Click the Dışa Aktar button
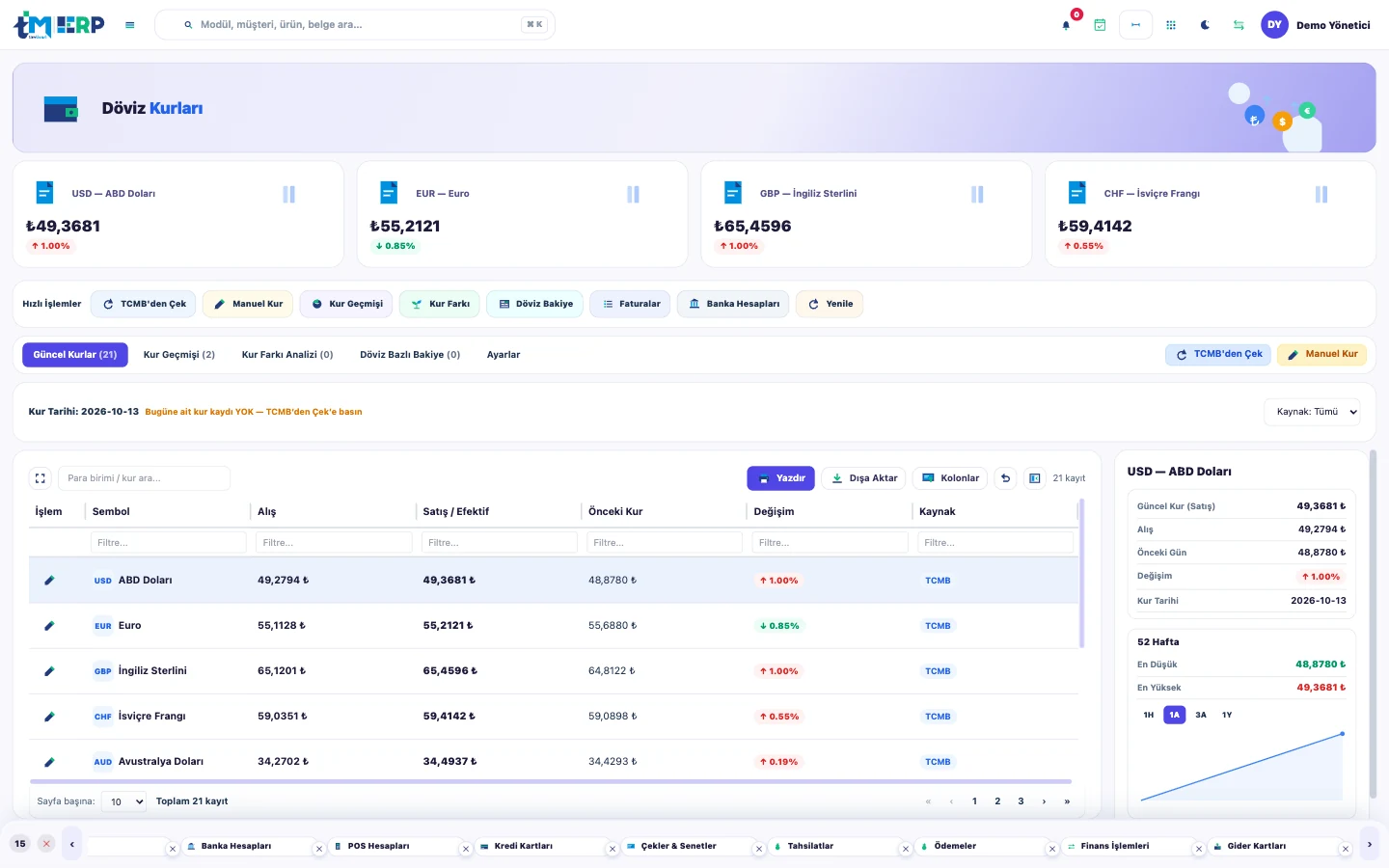Viewport: 1389px width, 868px height. tap(864, 478)
